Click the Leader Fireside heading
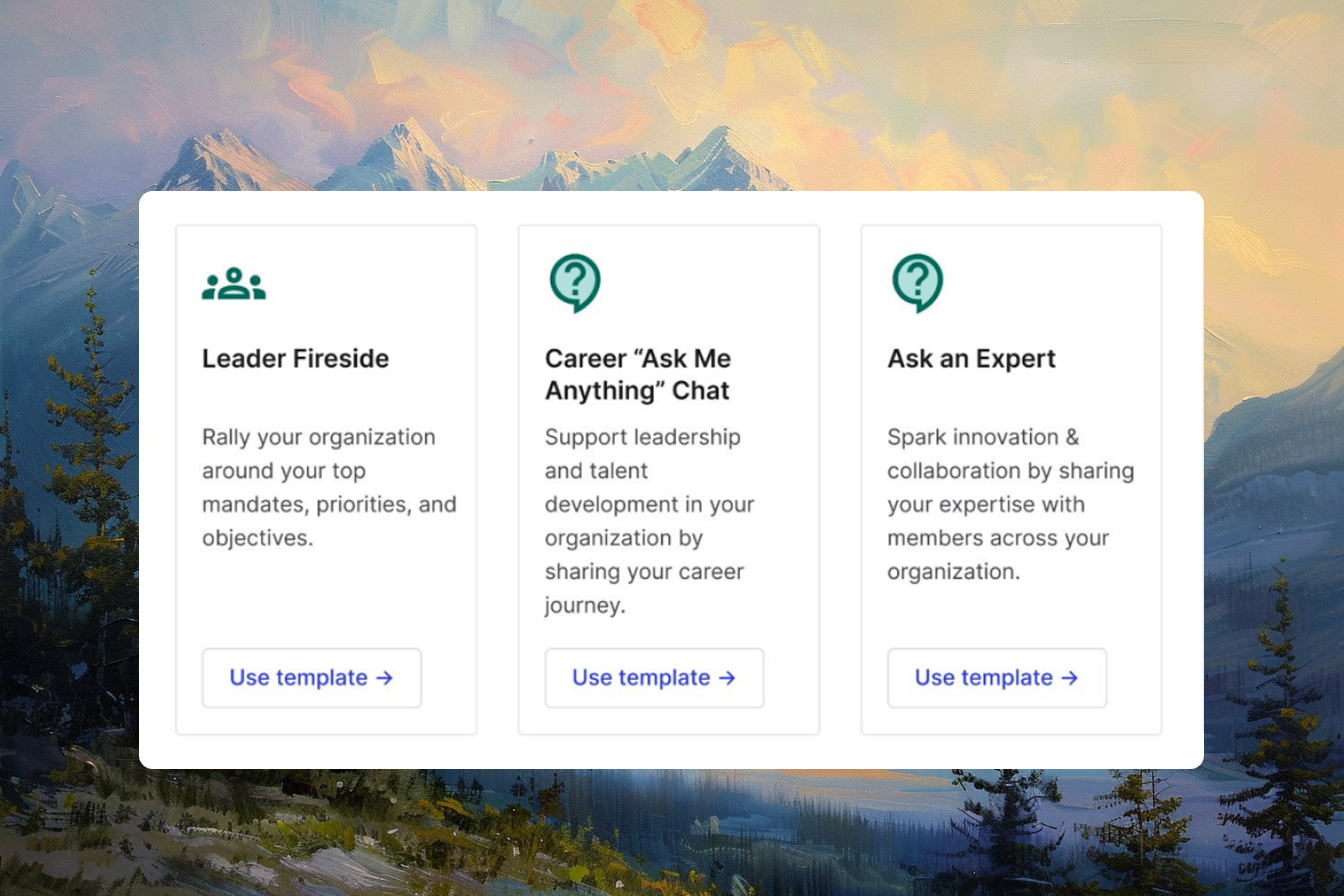The image size is (1344, 896). click(295, 358)
